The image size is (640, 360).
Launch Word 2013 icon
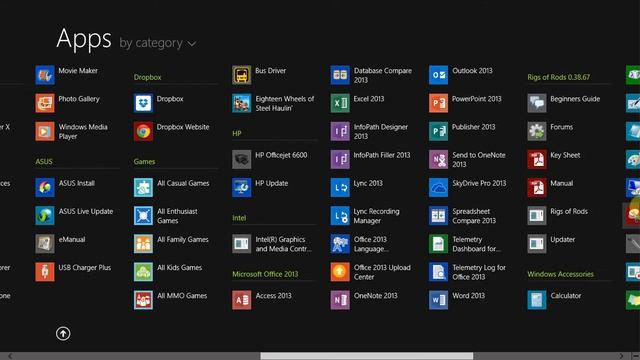438,300
